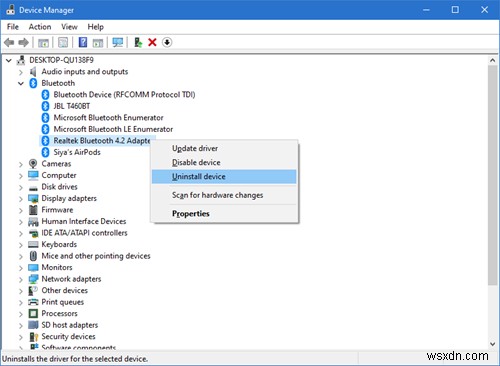Expand the Other devices category

click(x=21, y=291)
